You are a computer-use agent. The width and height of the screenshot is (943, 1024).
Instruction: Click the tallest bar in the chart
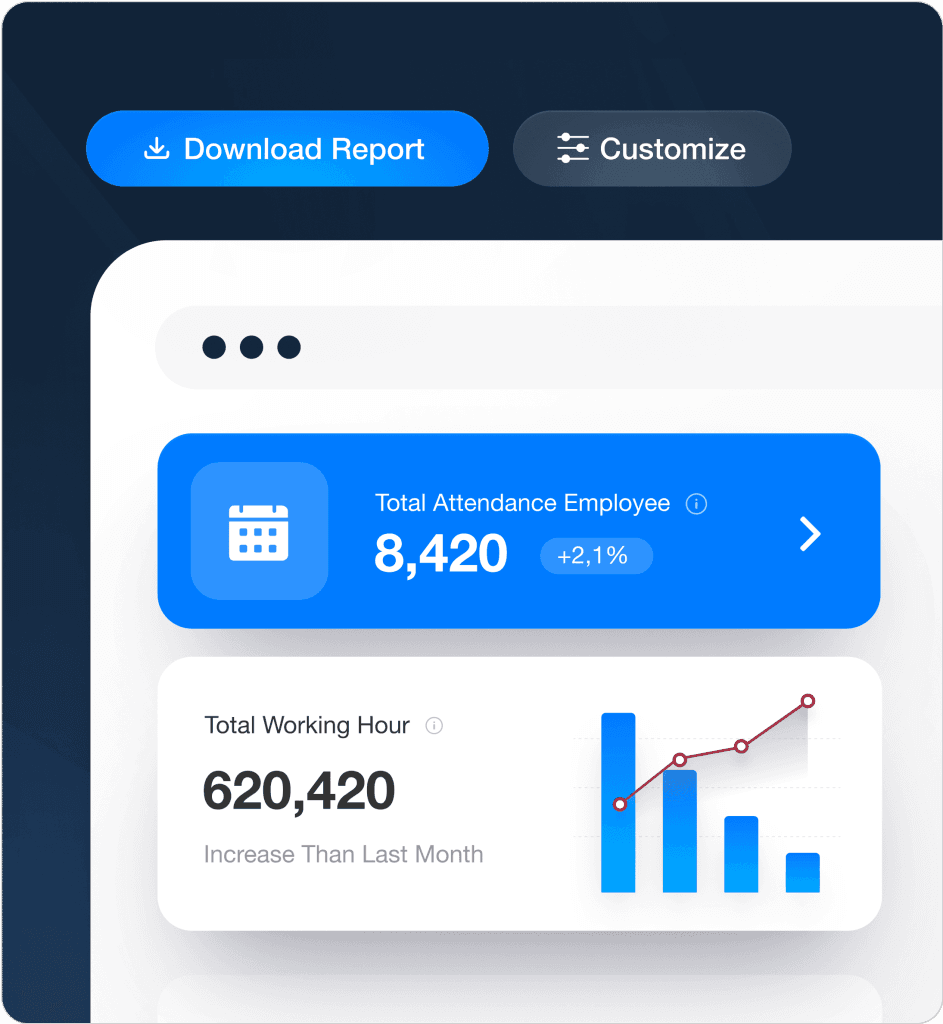click(x=618, y=803)
